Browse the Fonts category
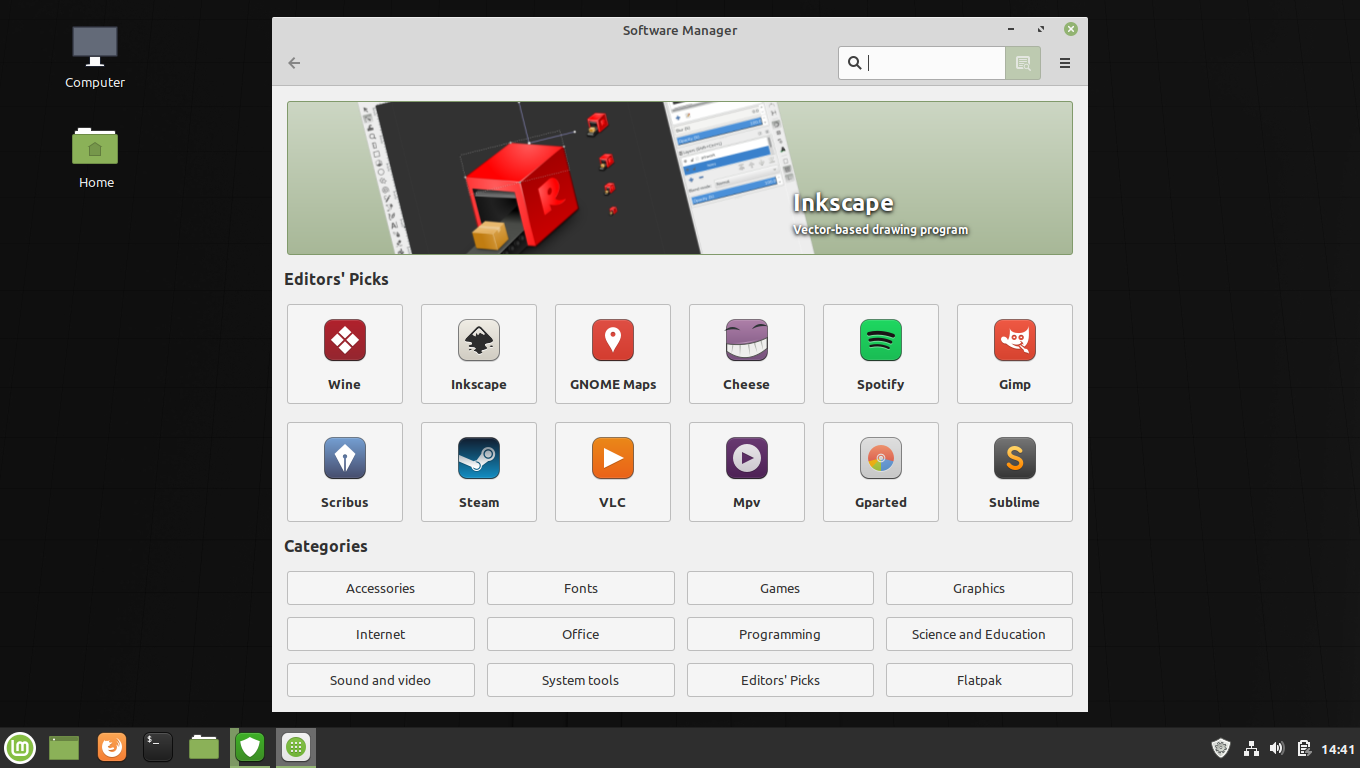The height and width of the screenshot is (768, 1360). 581,588
